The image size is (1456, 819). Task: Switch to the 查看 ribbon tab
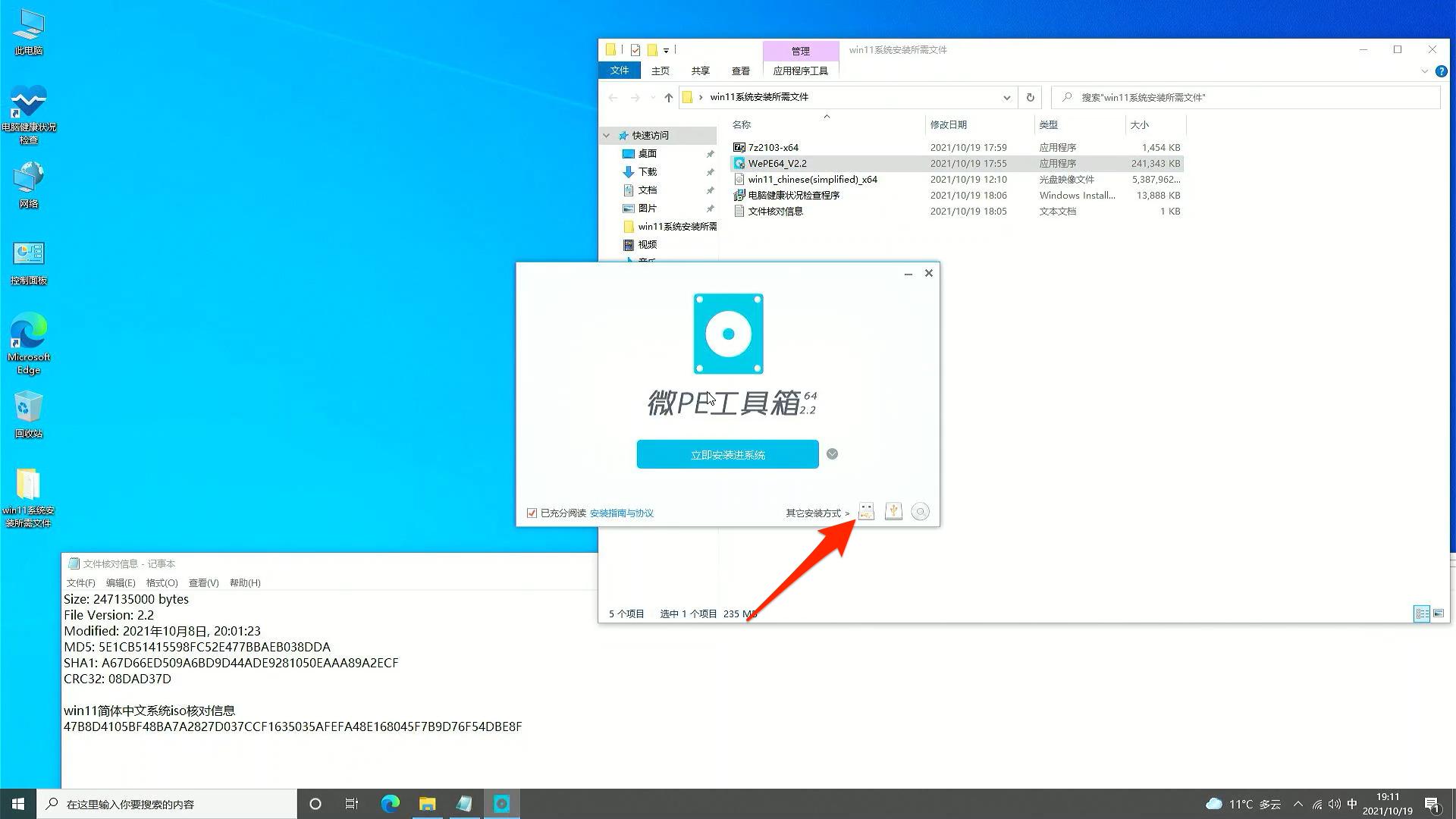click(740, 70)
